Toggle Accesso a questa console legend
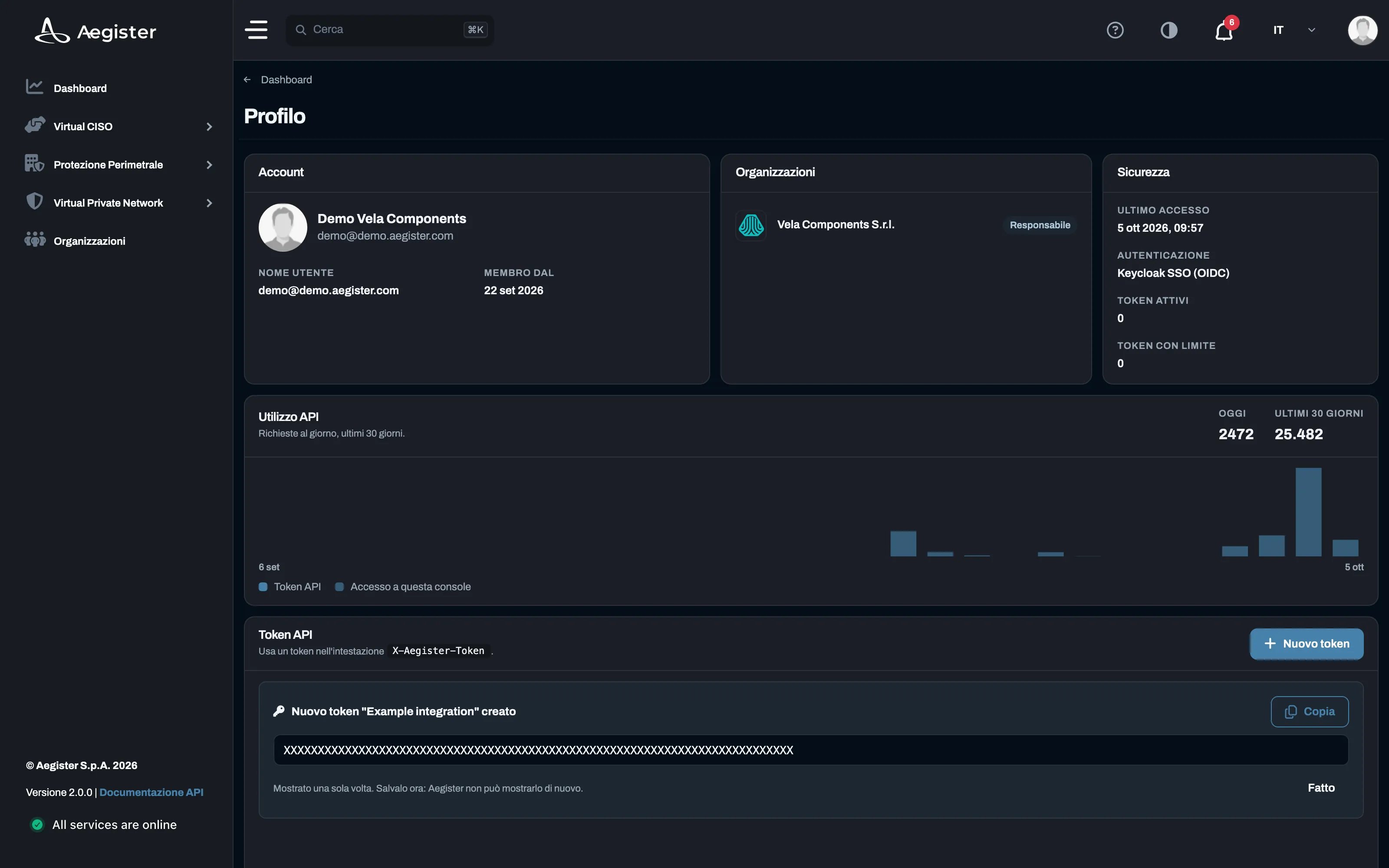1389x868 pixels. [403, 587]
